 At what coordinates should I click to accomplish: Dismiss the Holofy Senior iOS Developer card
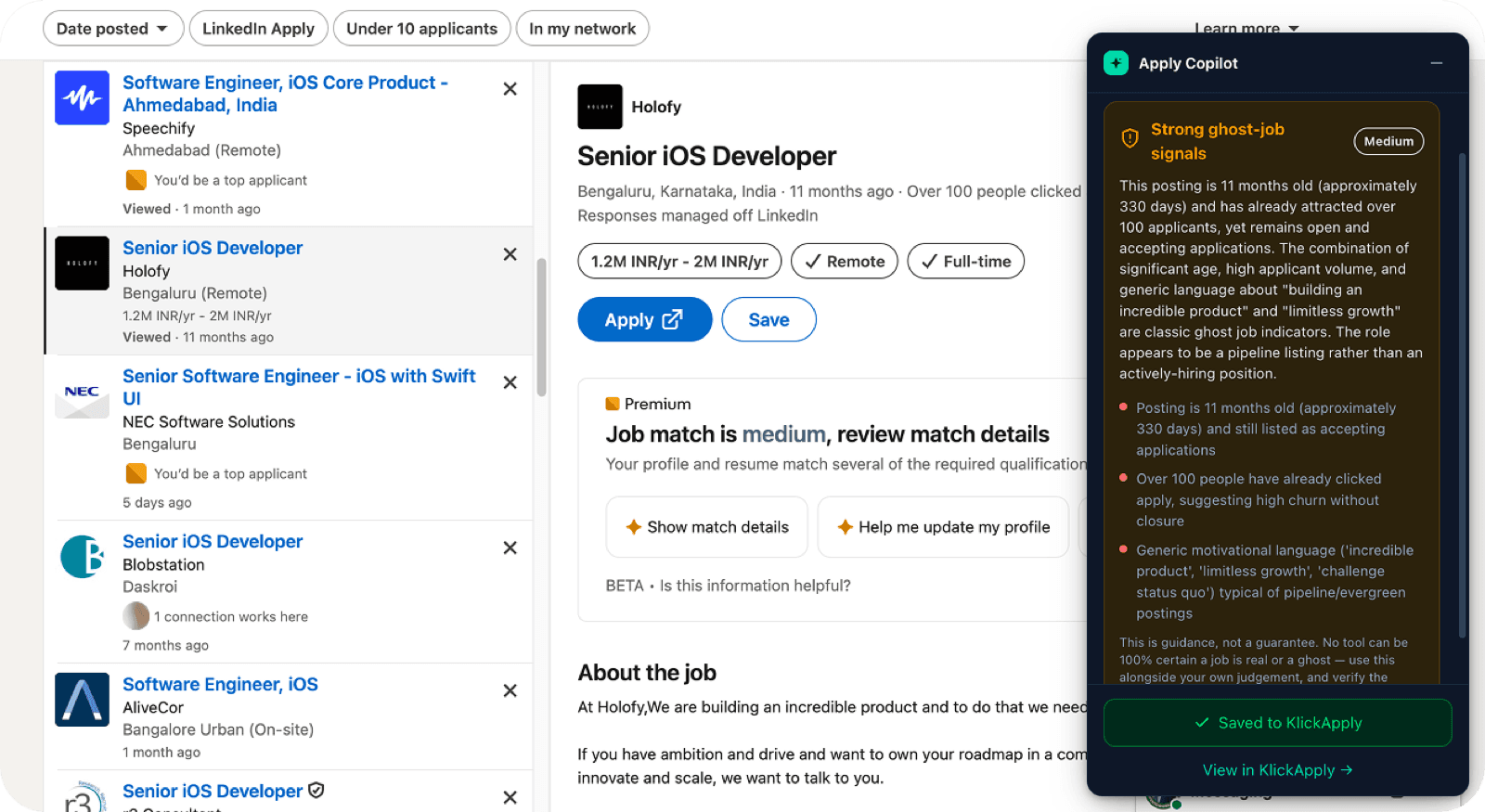(510, 254)
